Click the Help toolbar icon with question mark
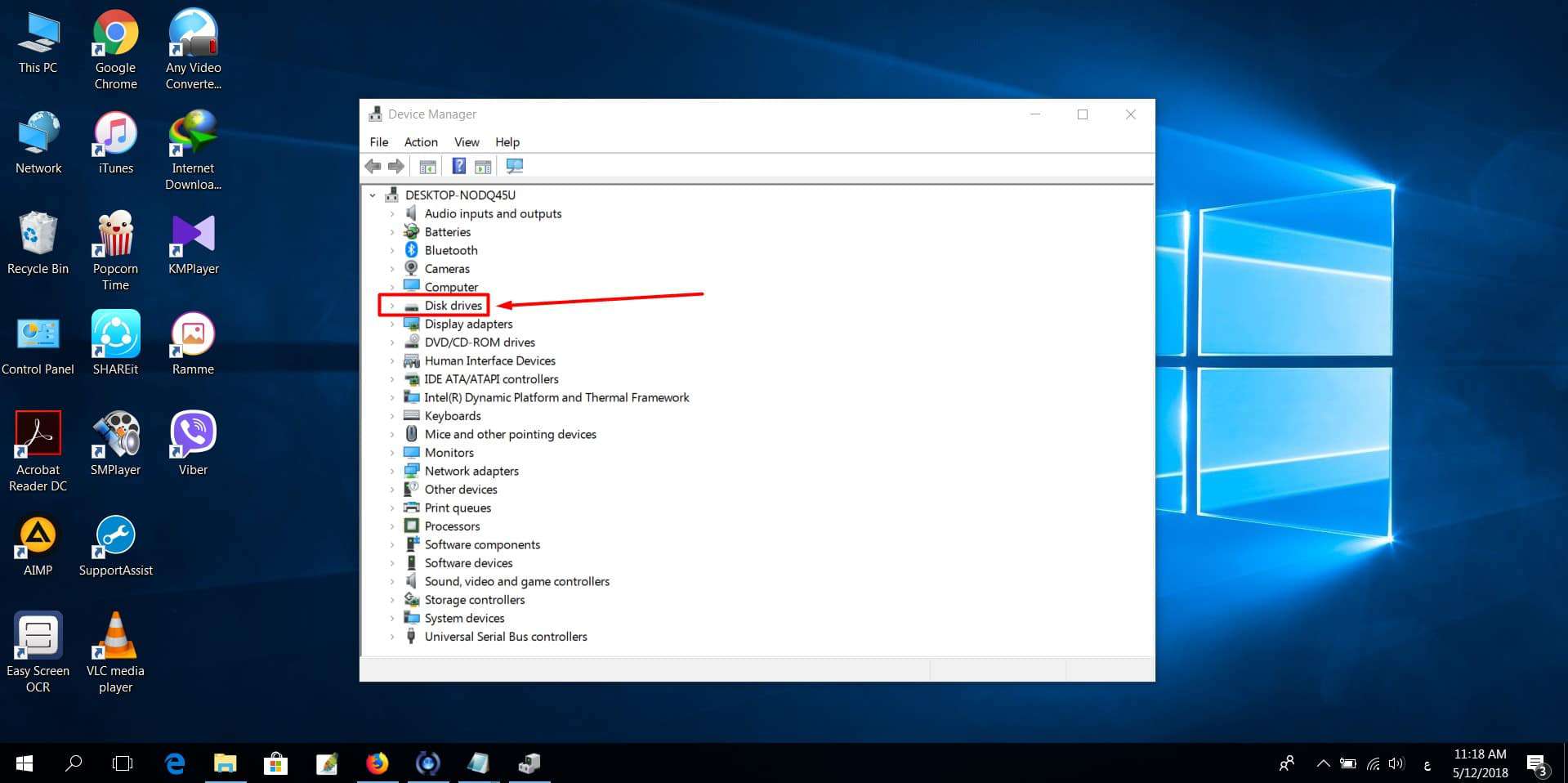Screen dimensions: 1568x783 coord(459,167)
